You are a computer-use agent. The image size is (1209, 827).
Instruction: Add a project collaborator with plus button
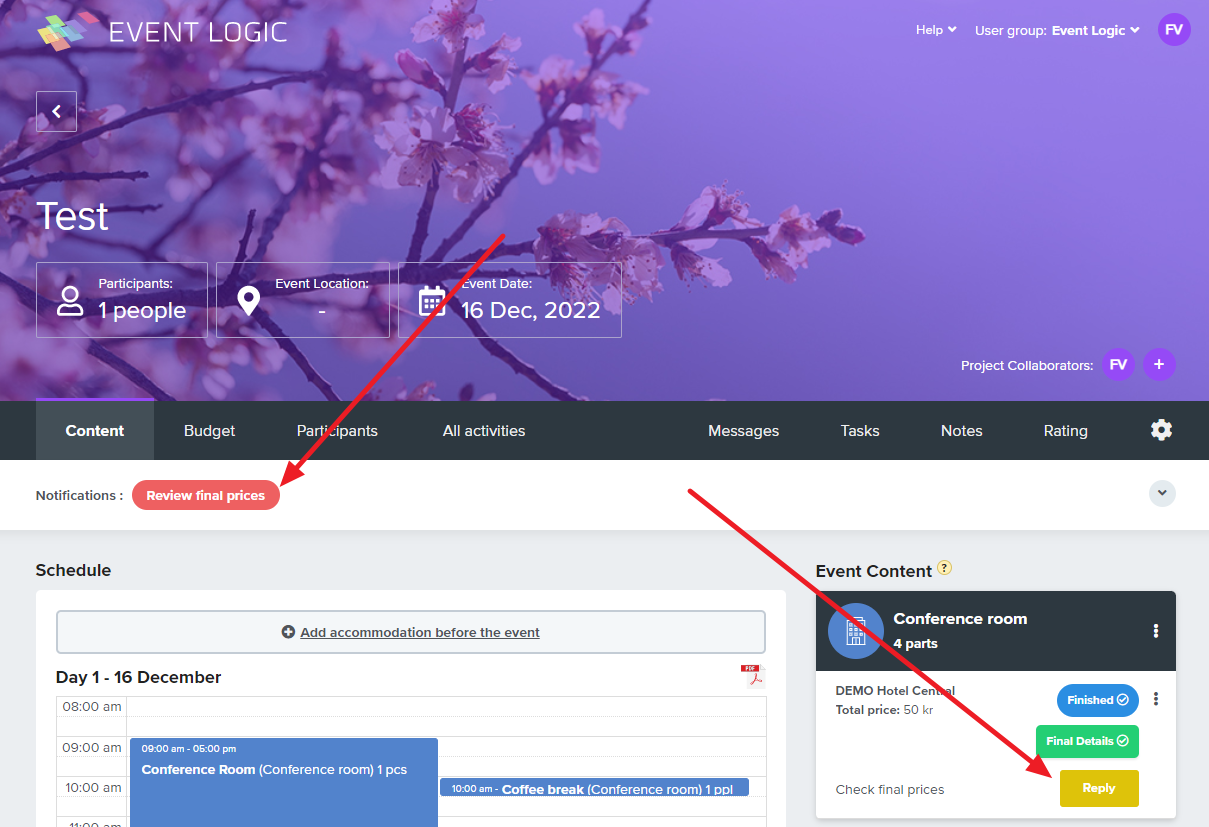point(1159,365)
